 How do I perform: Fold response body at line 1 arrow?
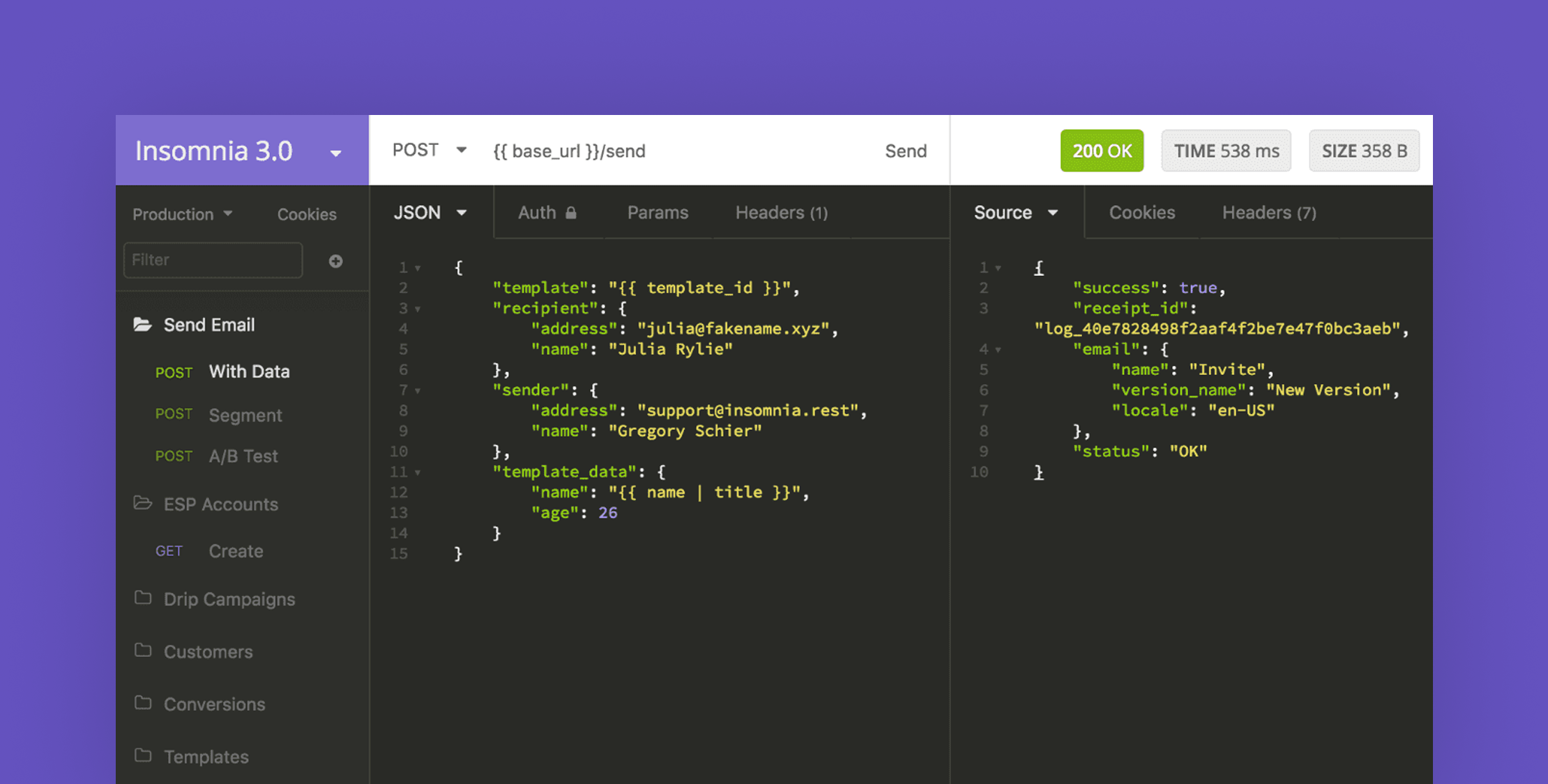pyautogui.click(x=998, y=268)
